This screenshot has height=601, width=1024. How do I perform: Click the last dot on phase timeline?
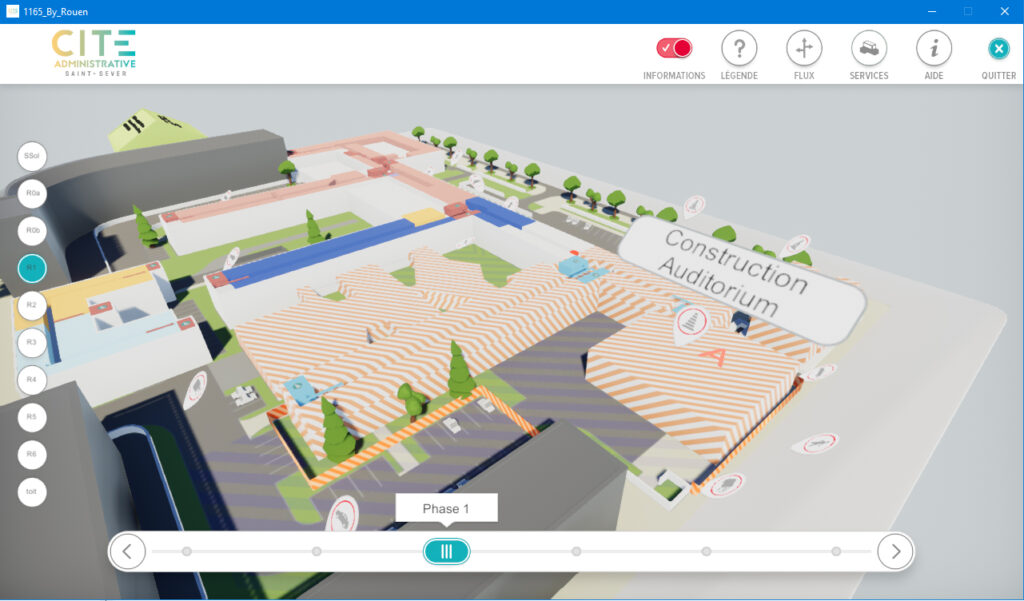[x=836, y=551]
